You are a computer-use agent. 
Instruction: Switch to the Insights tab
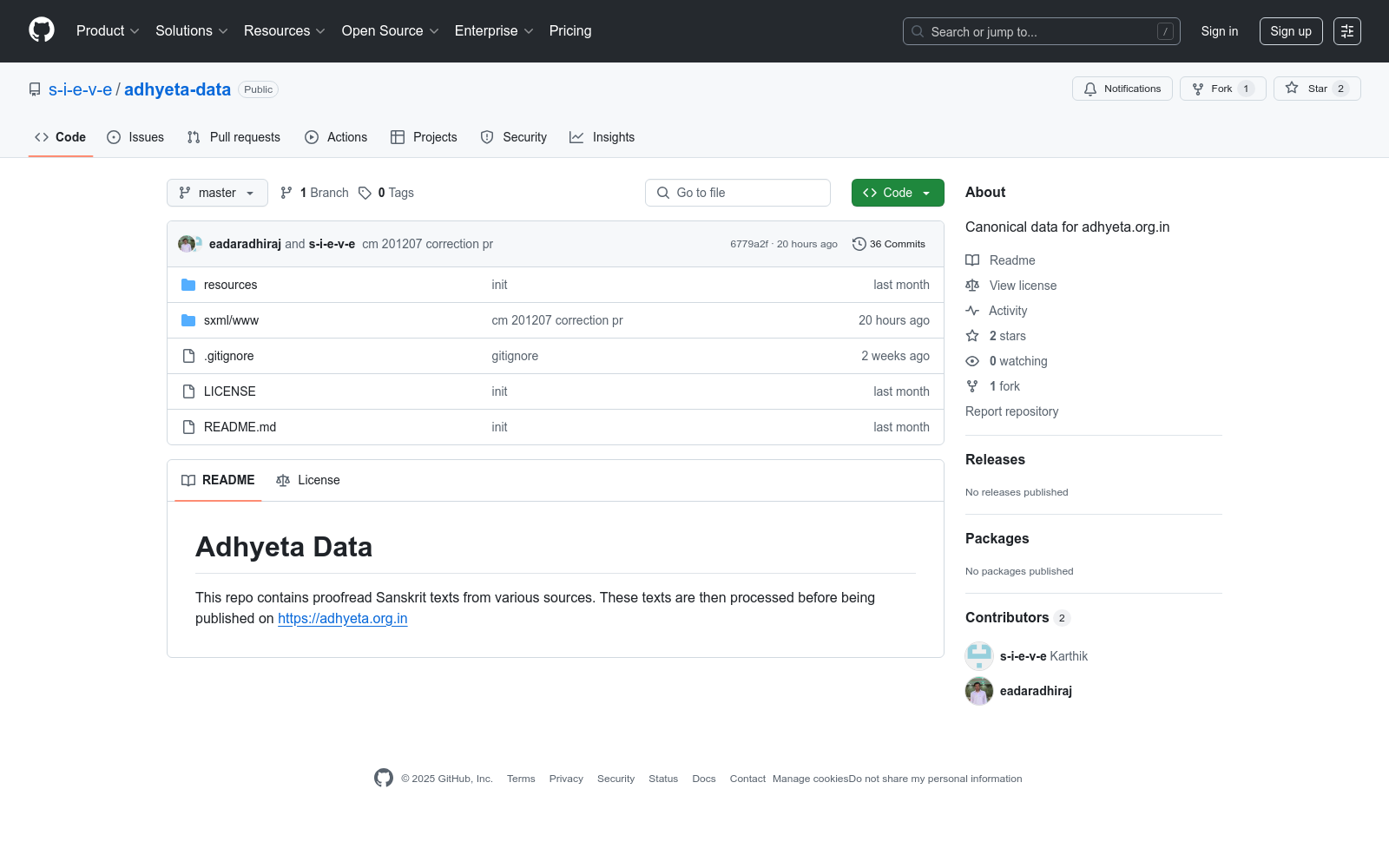(x=602, y=137)
